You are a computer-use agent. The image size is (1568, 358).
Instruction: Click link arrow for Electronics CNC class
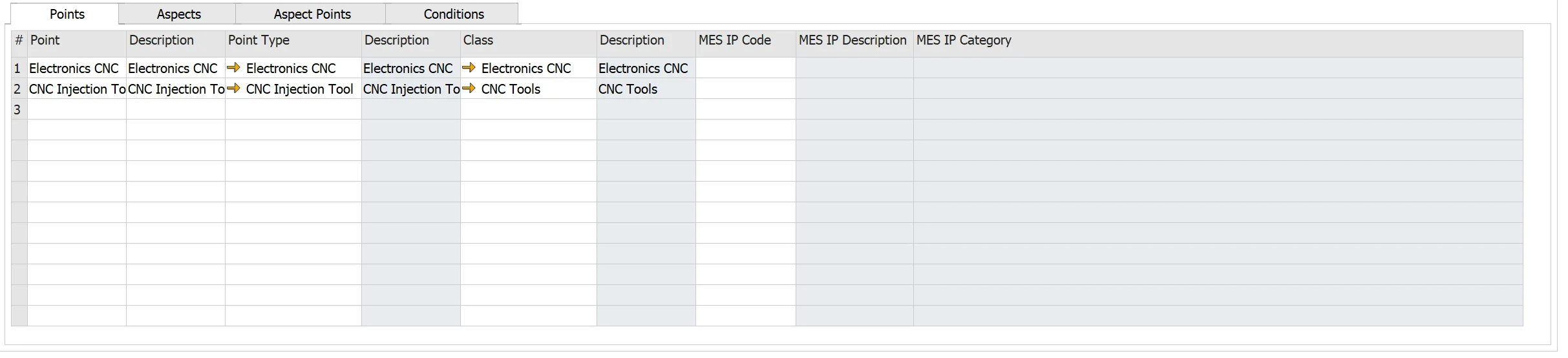[469, 68]
